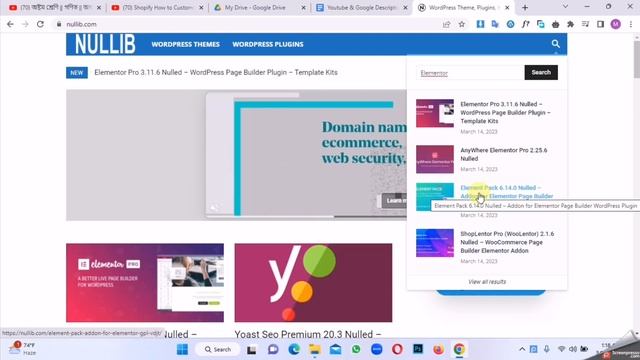The image size is (640, 360).
Task: Show hidden system tray icons chevron
Action: pyautogui.click(x=522, y=349)
